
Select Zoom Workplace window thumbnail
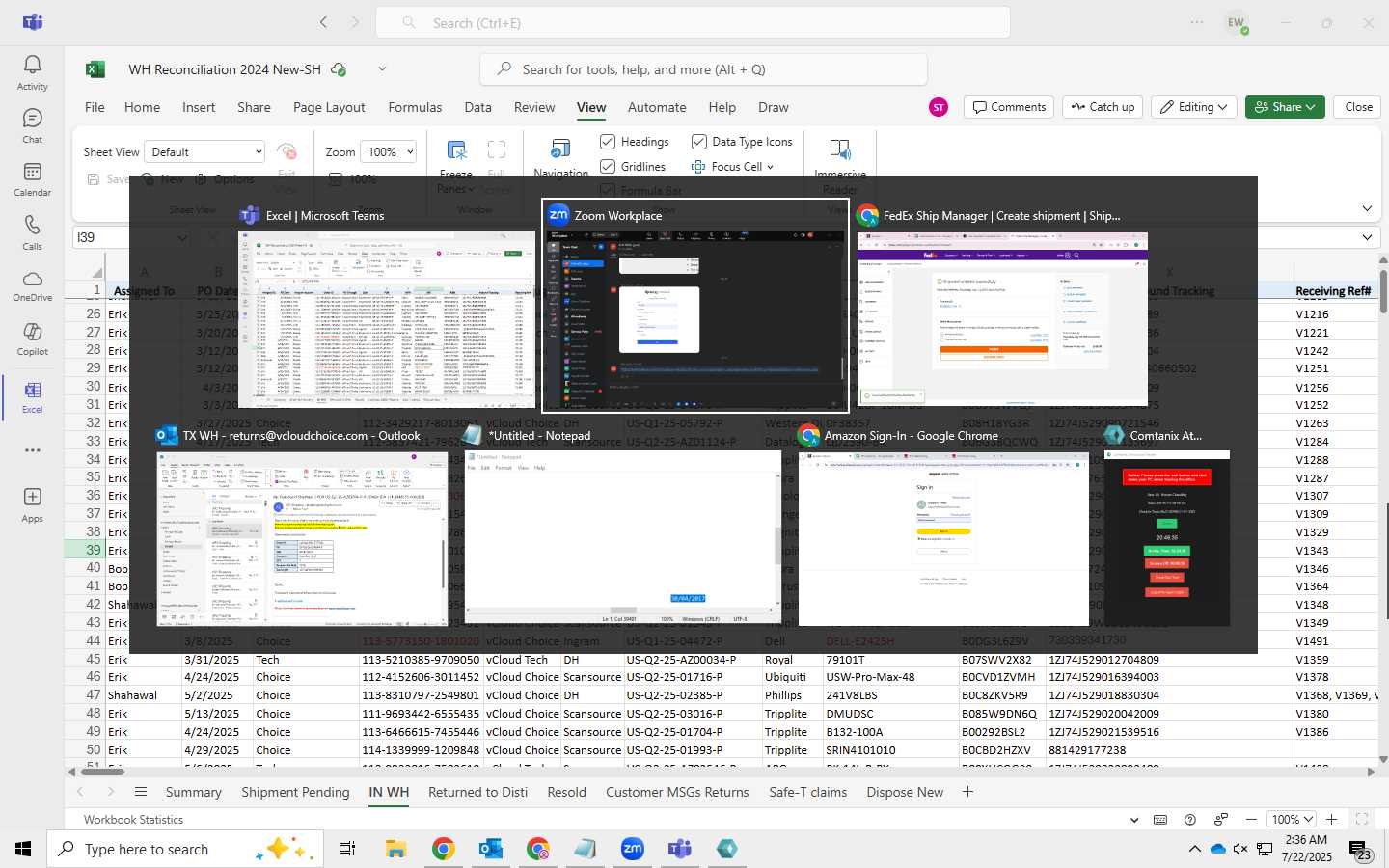[x=694, y=306]
